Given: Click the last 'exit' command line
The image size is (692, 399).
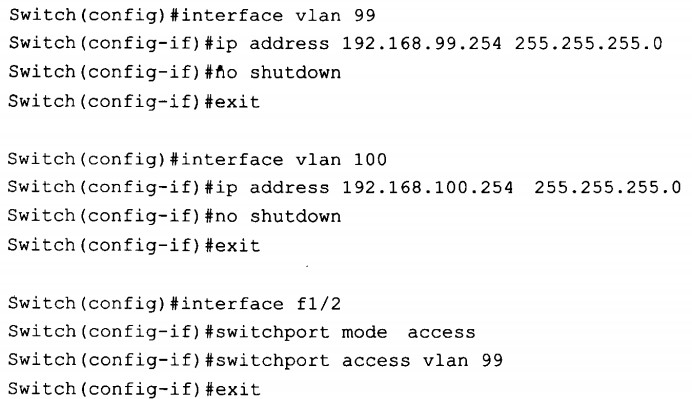Looking at the screenshot, I should pyautogui.click(x=134, y=389).
